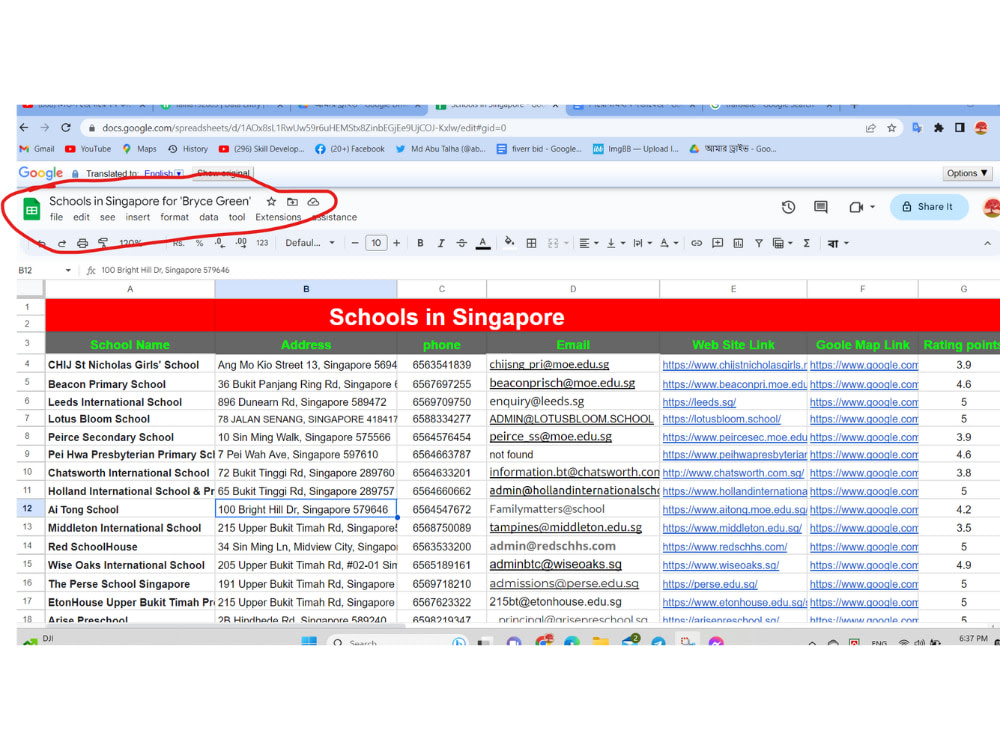
Task: Click the decrease decimal places icon
Action: [x=219, y=243]
